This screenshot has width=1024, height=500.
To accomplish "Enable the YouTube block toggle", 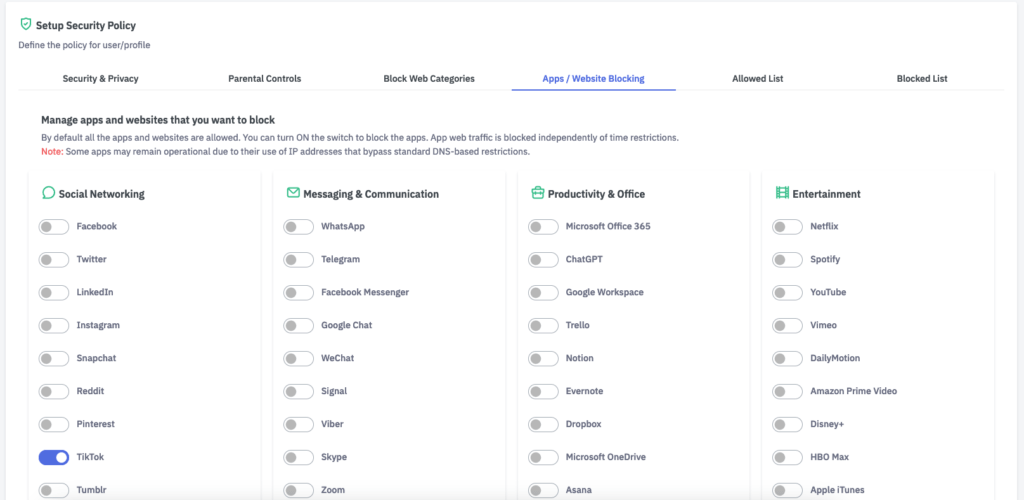I will (788, 293).
